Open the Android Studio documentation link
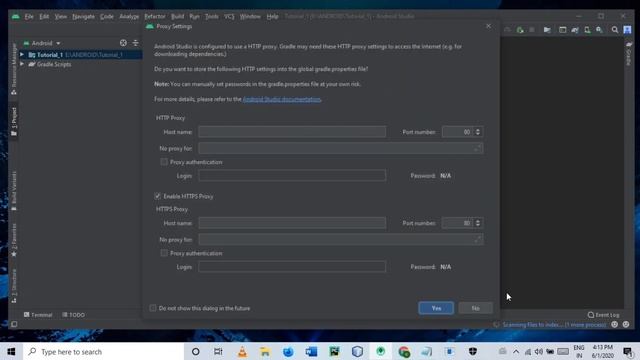 coord(282,99)
